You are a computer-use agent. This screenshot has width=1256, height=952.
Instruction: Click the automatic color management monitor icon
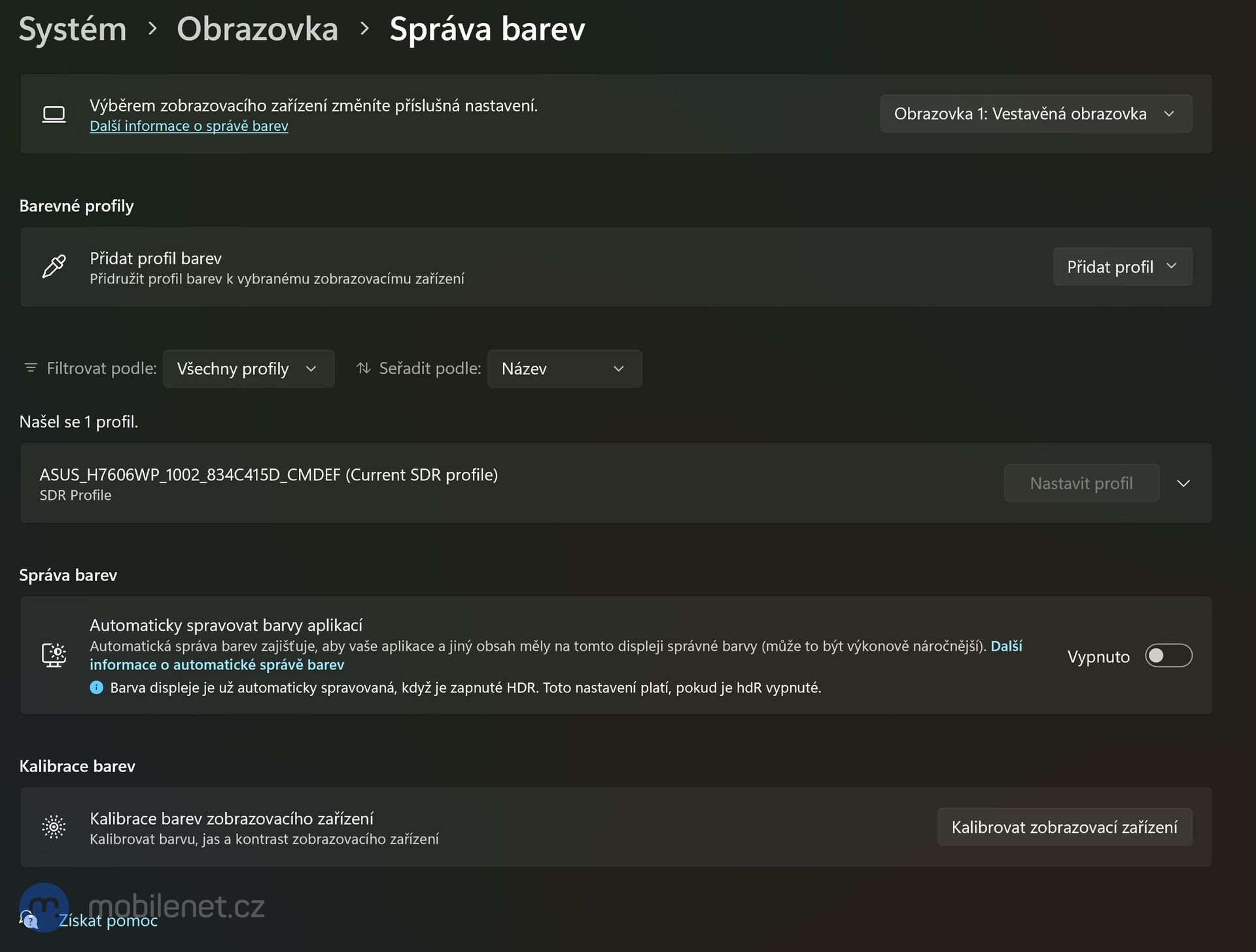pos(54,655)
